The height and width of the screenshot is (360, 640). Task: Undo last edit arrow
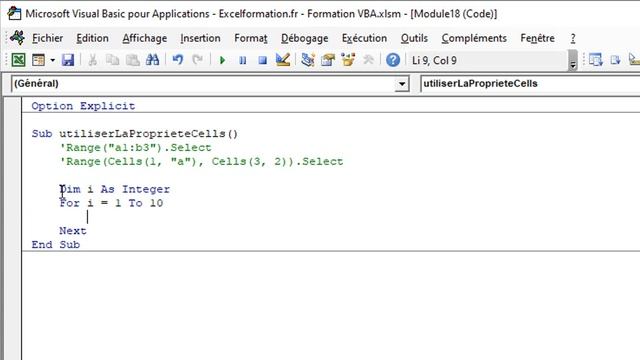tap(178, 60)
